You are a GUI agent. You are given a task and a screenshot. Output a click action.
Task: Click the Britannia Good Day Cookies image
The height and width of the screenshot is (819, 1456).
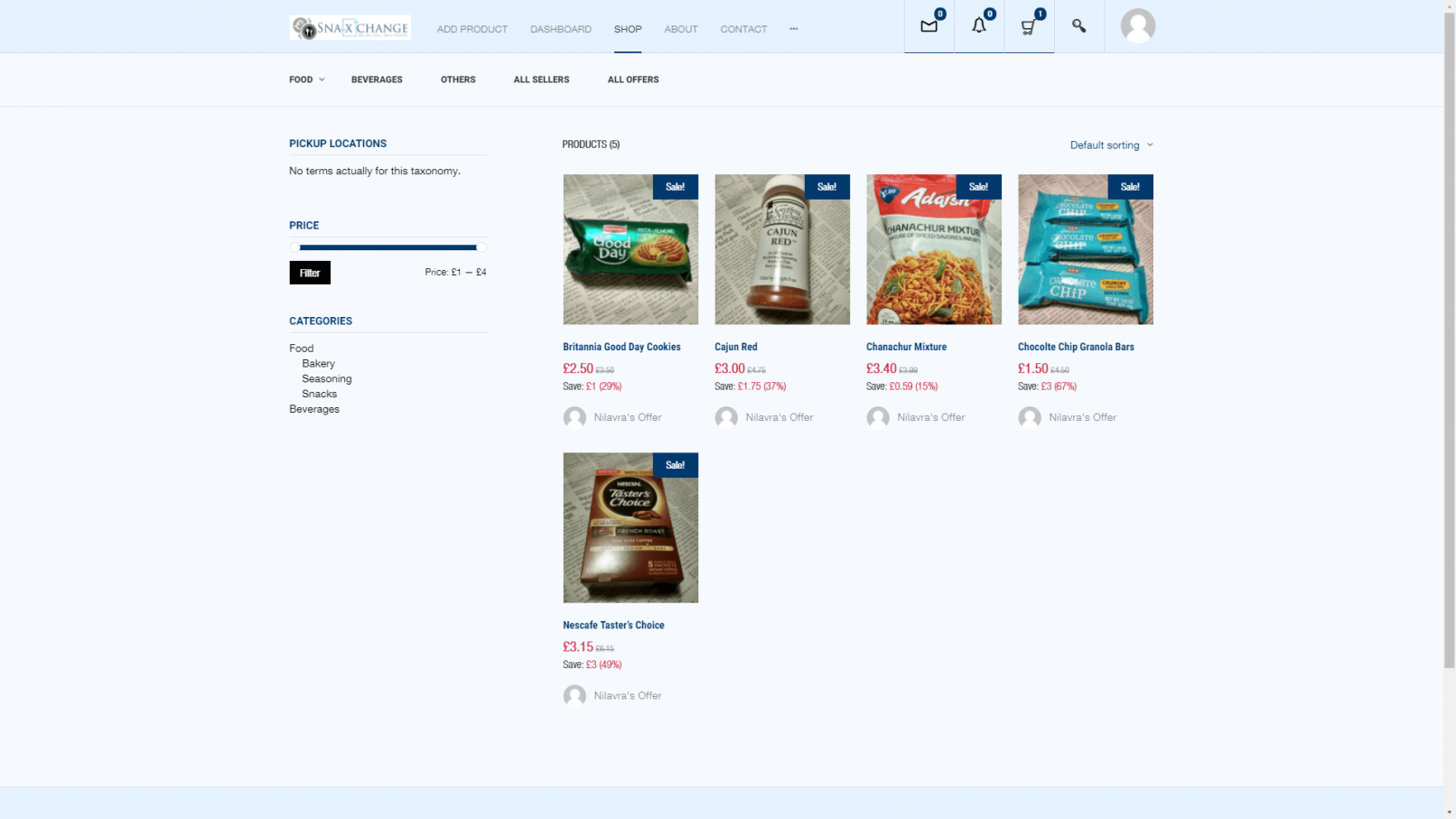tap(630, 249)
